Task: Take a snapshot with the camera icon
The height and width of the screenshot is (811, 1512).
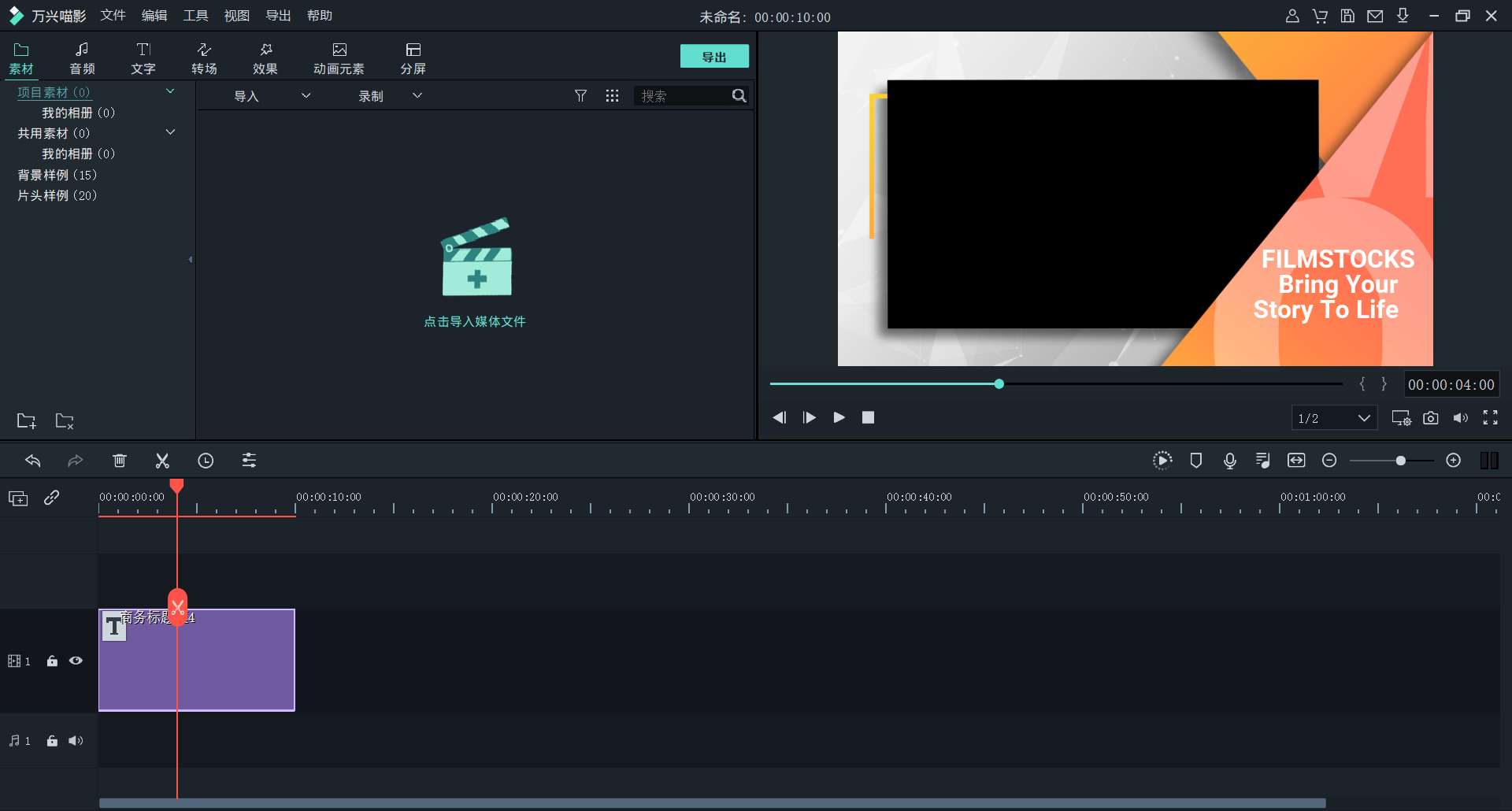Action: [1431, 418]
